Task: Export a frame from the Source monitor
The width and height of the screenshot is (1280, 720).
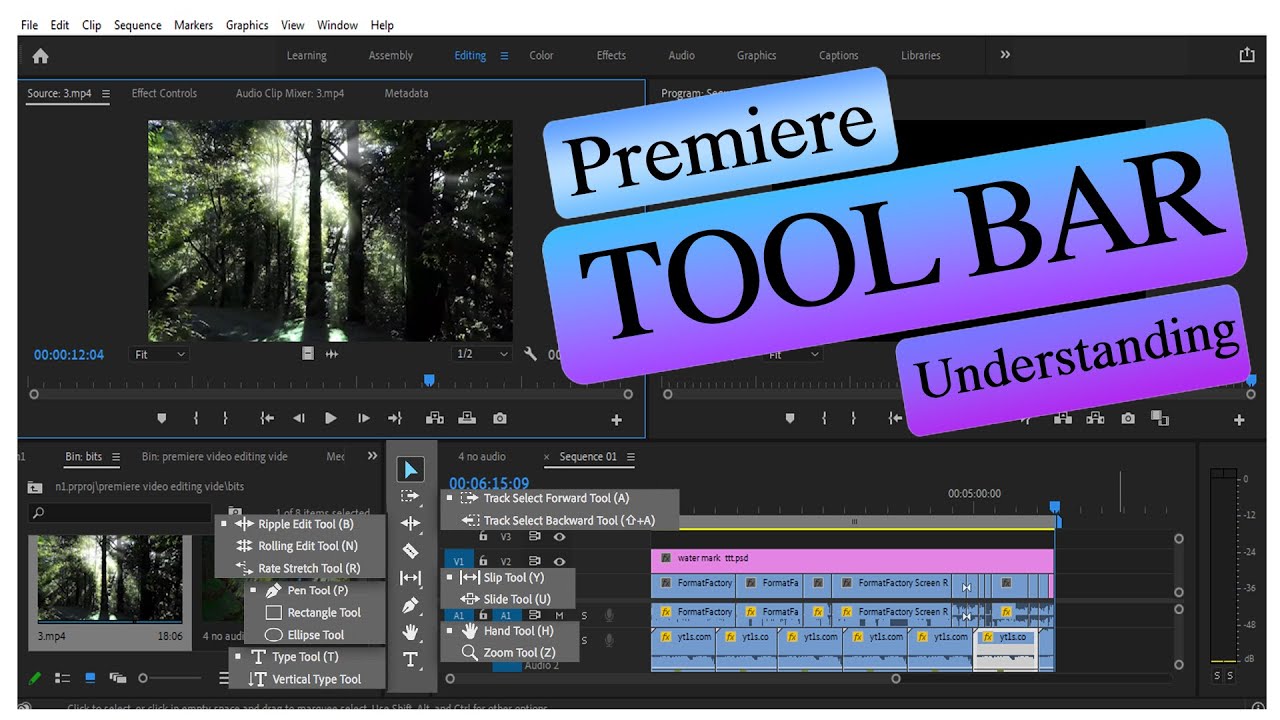Action: coord(500,419)
